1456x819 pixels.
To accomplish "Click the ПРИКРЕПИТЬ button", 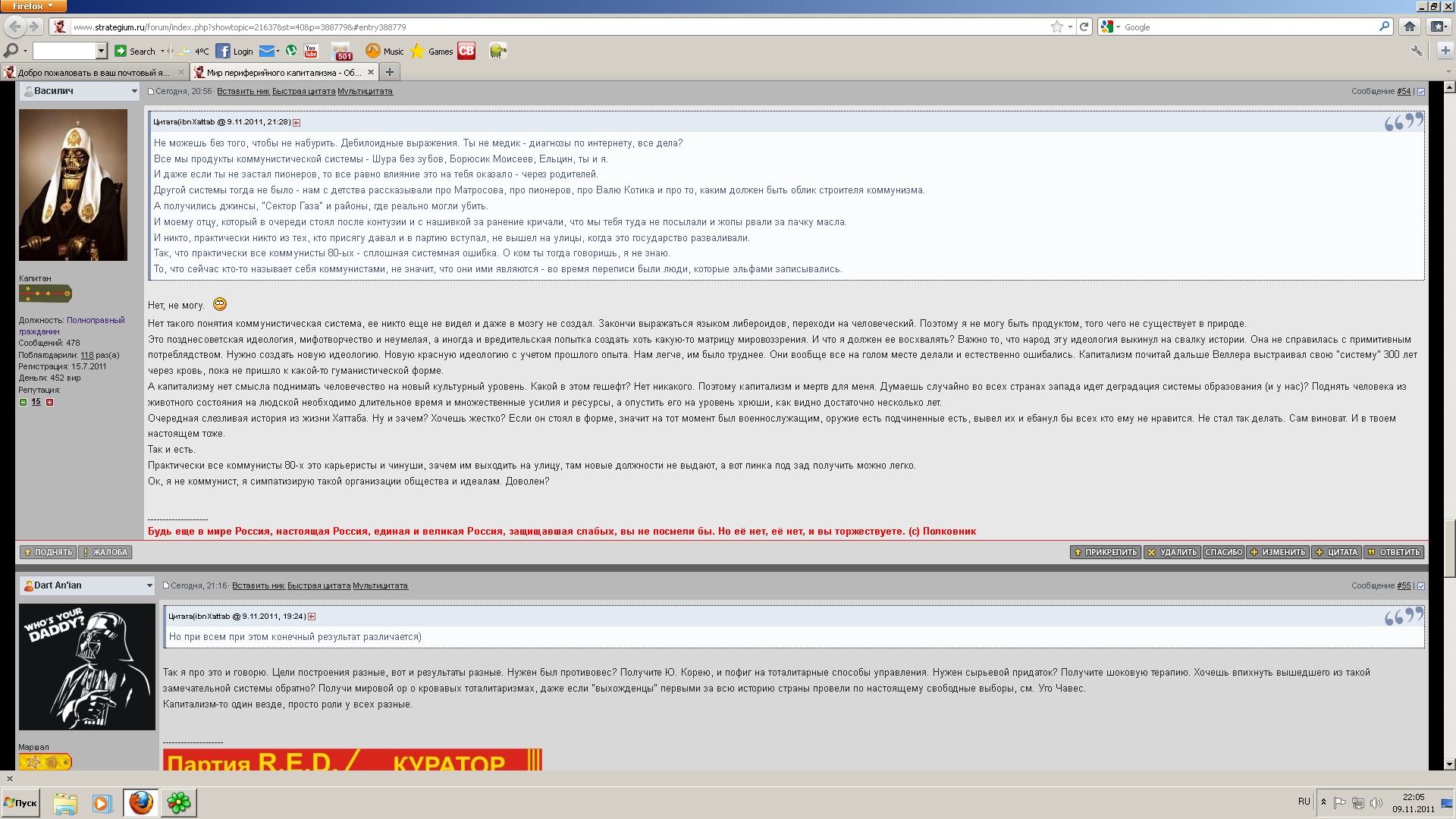I will coord(1105,552).
